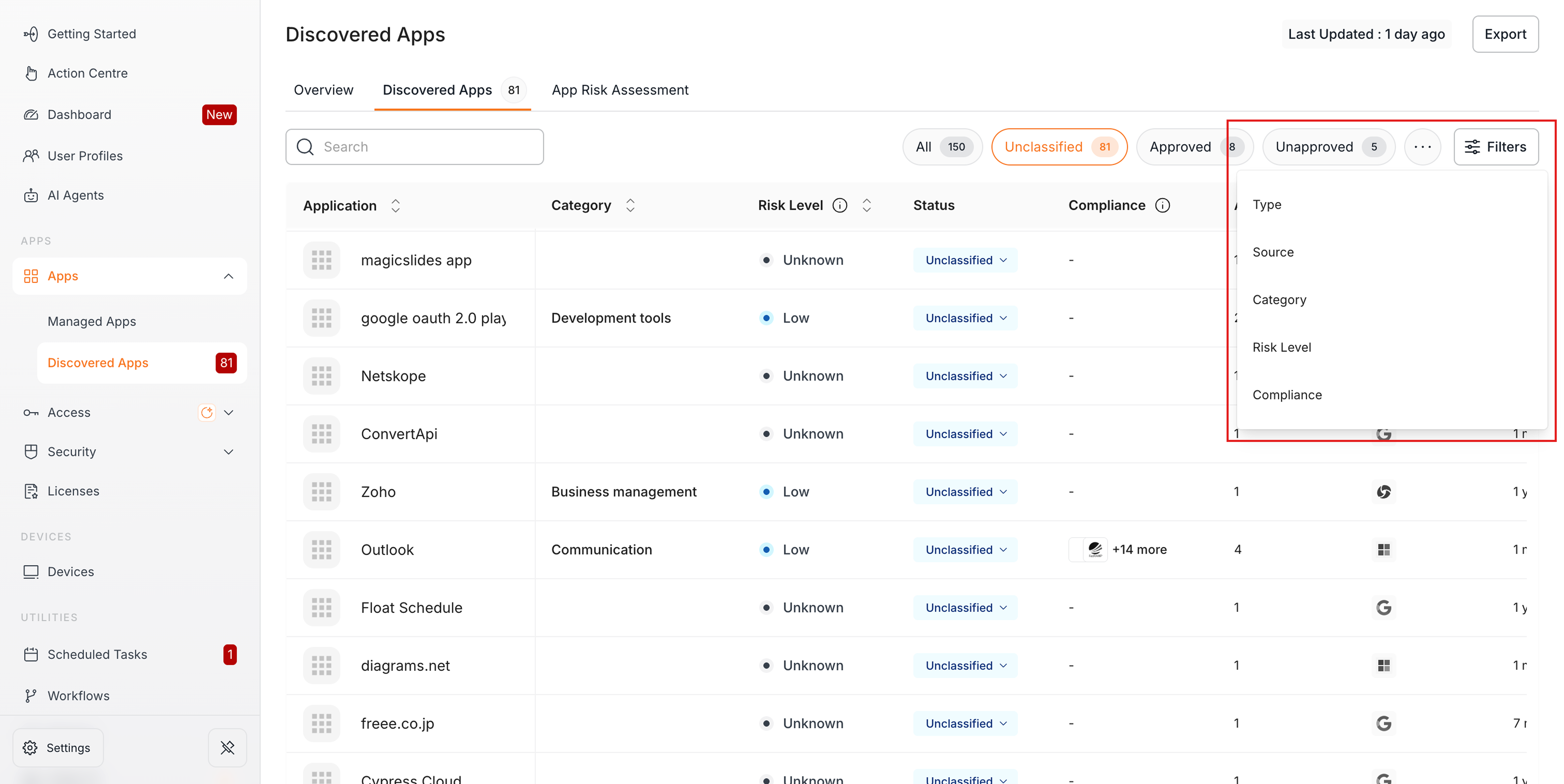This screenshot has width=1564, height=784.
Task: Select the Discovered Apps tab
Action: (x=452, y=91)
